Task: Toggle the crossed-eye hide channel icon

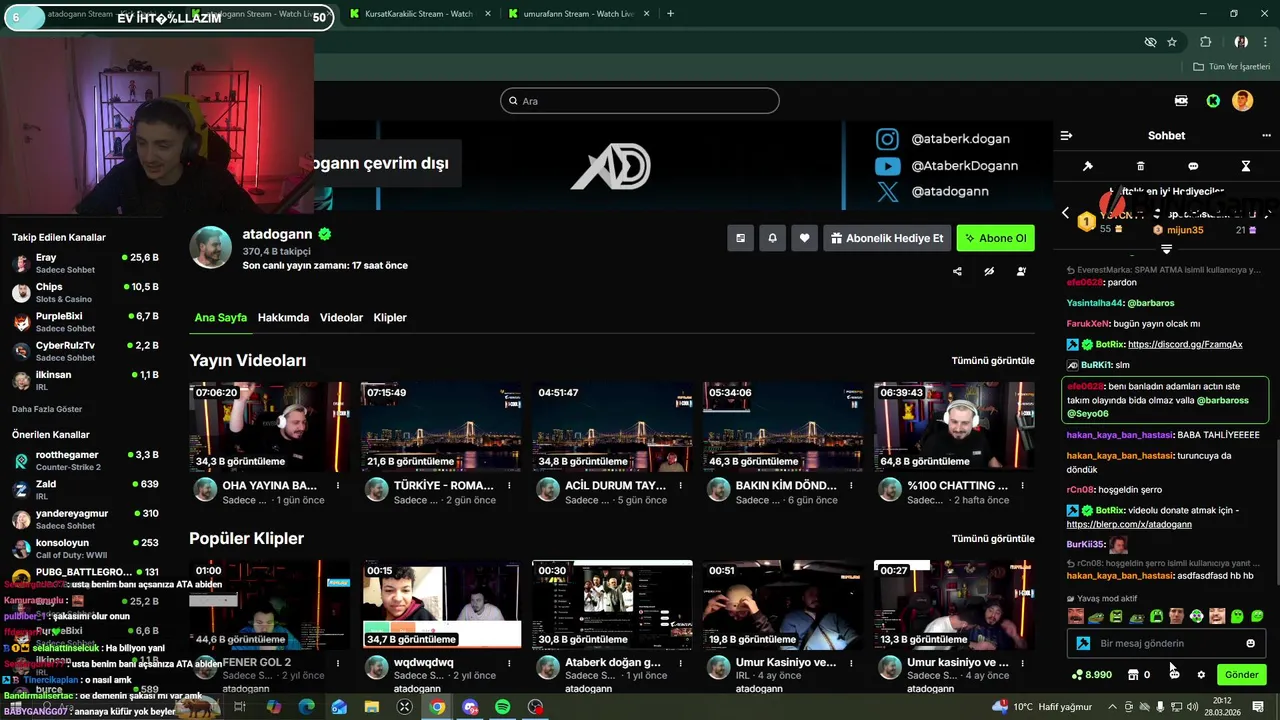Action: pyautogui.click(x=989, y=271)
